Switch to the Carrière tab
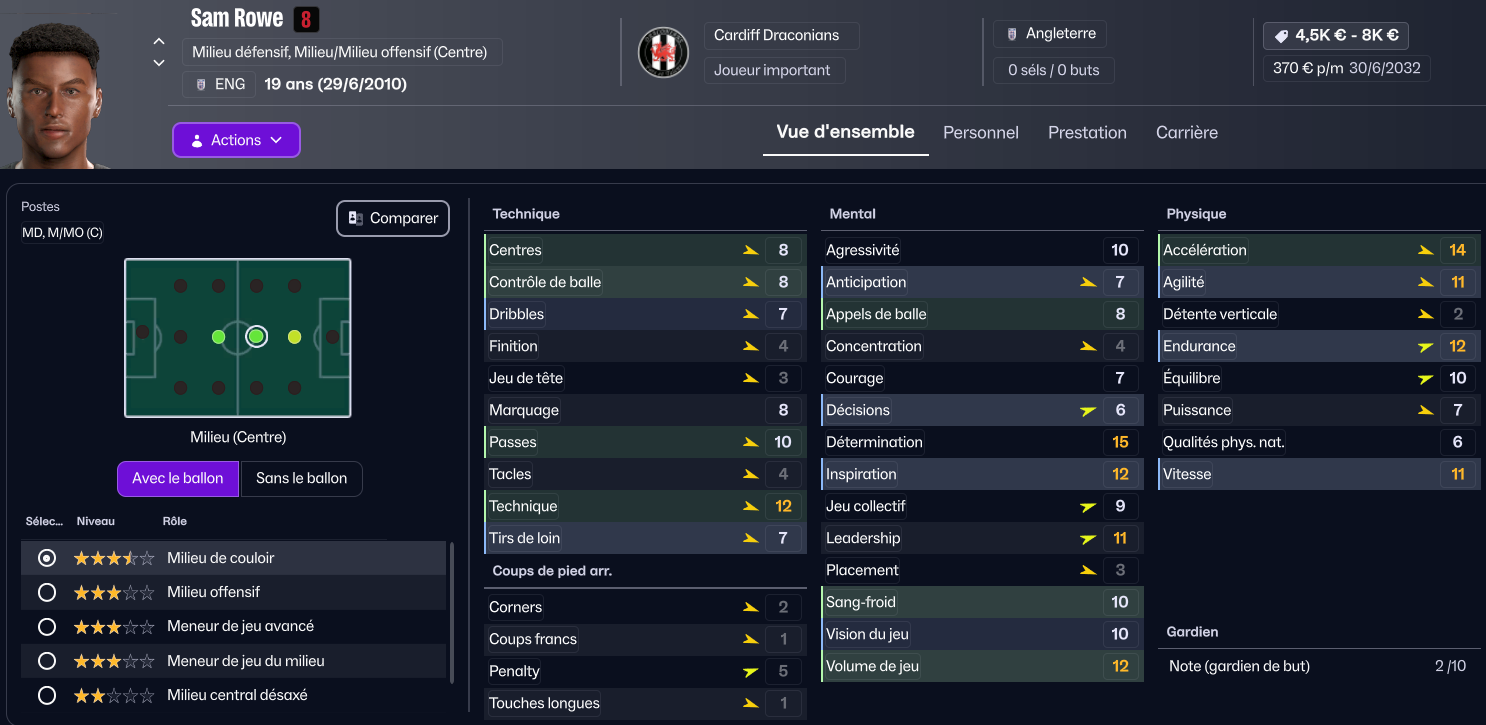Screen dimensions: 1486x725 coord(1186,132)
